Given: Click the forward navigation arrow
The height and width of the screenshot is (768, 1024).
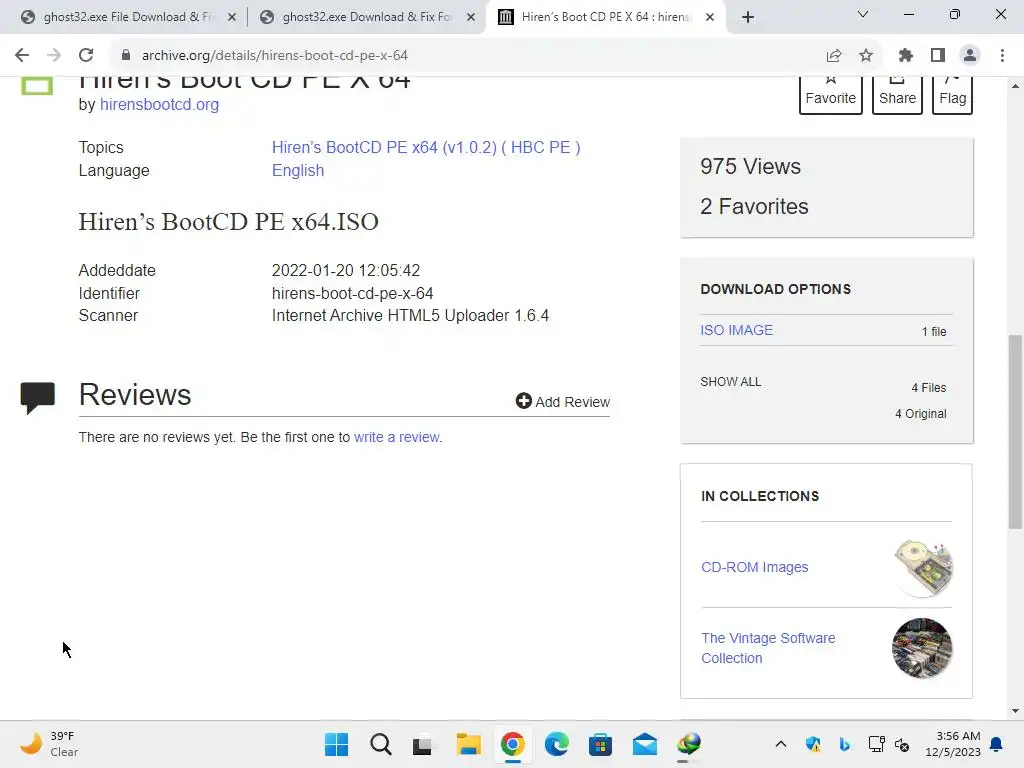Looking at the screenshot, I should point(54,56).
